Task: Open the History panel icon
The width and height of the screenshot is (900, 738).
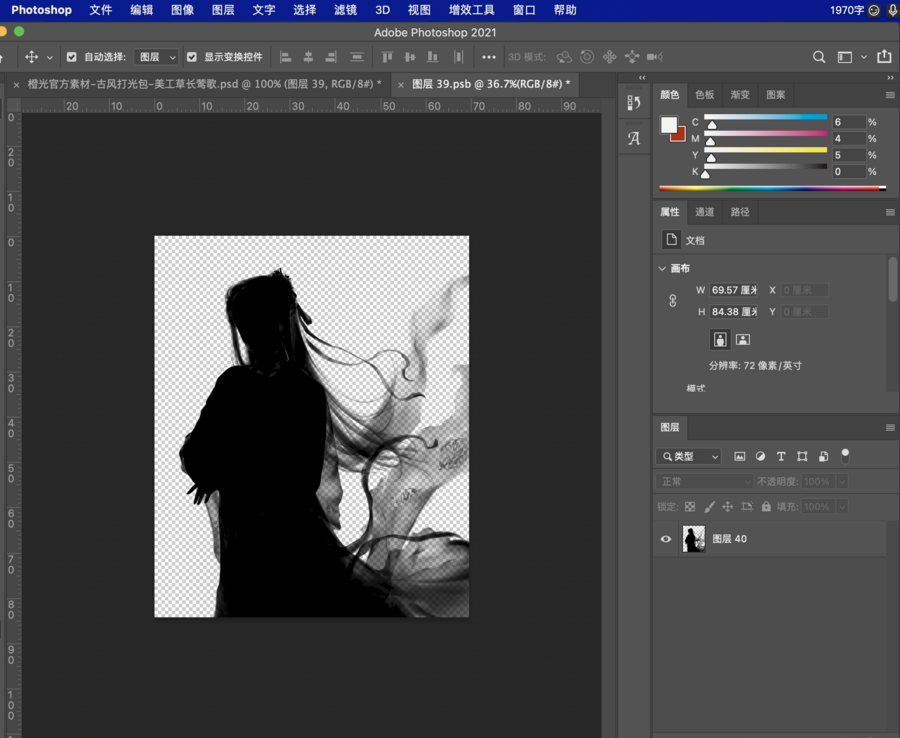Action: [x=633, y=103]
